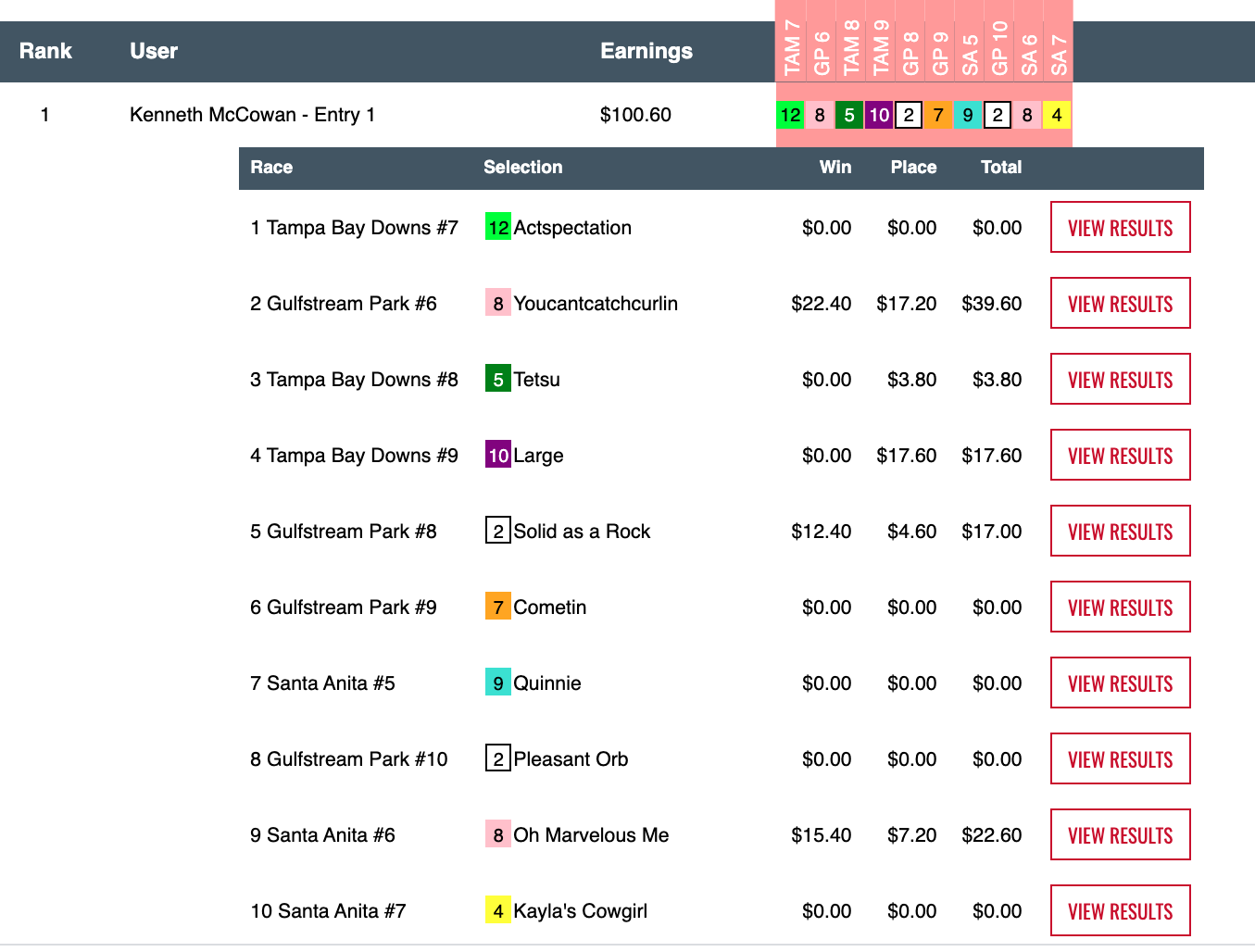The width and height of the screenshot is (1255, 952).
Task: Select the TAM 7 column header
Action: (x=791, y=48)
